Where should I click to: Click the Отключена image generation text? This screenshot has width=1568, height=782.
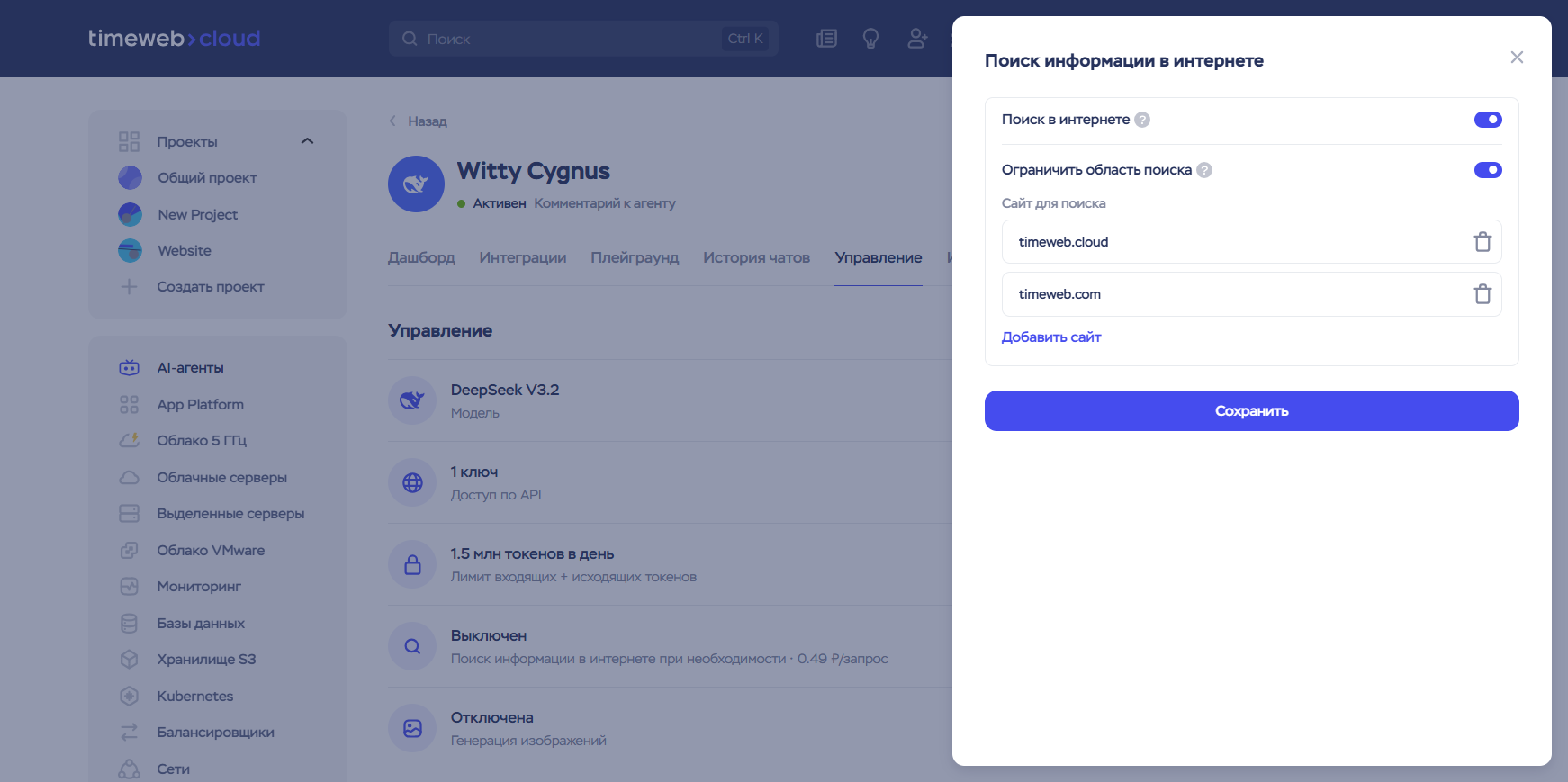pos(491,717)
